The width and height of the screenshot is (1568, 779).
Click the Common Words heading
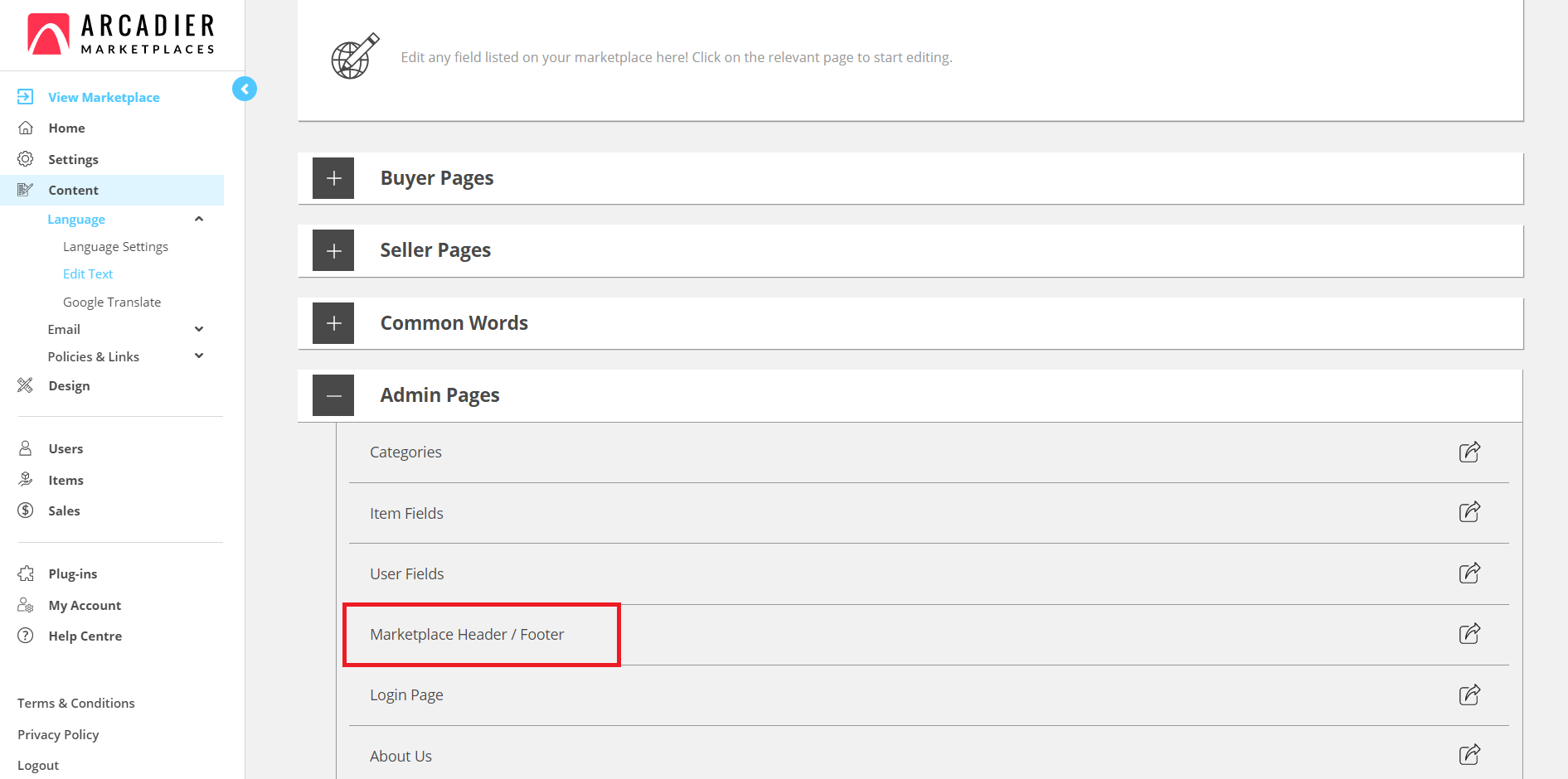pyautogui.click(x=454, y=322)
